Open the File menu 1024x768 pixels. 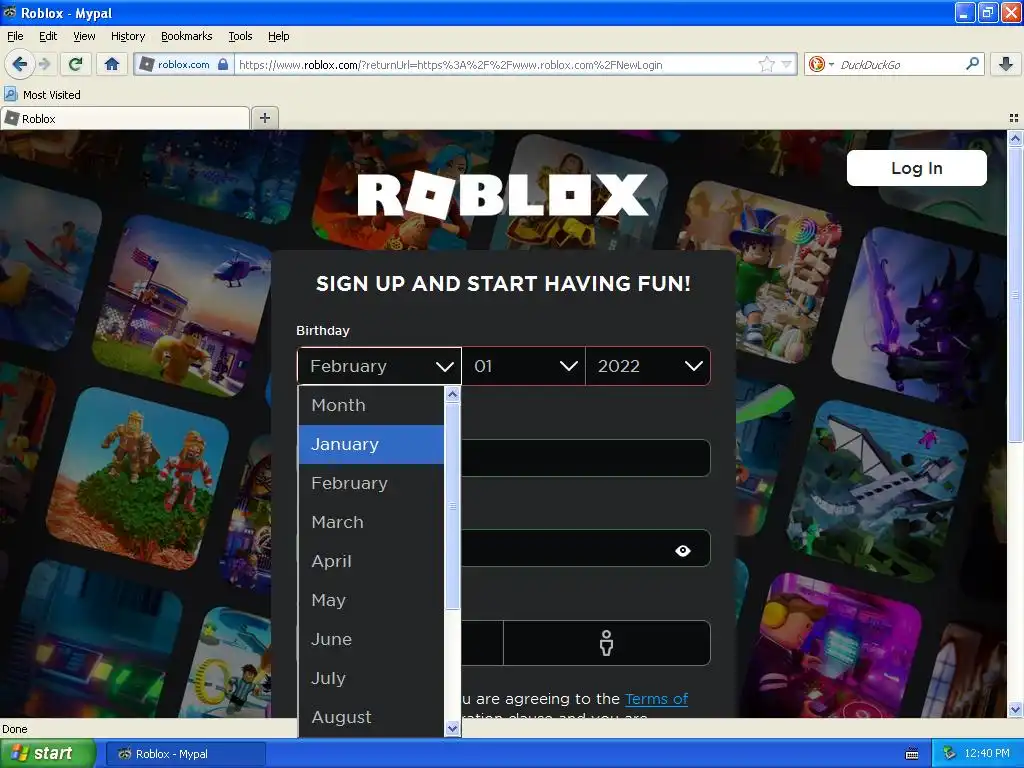pos(15,36)
